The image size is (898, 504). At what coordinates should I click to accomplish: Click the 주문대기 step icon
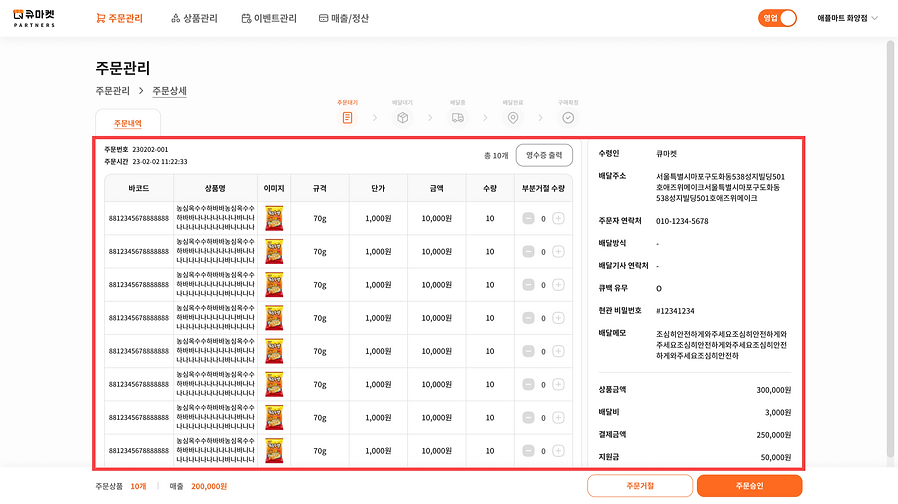click(348, 117)
